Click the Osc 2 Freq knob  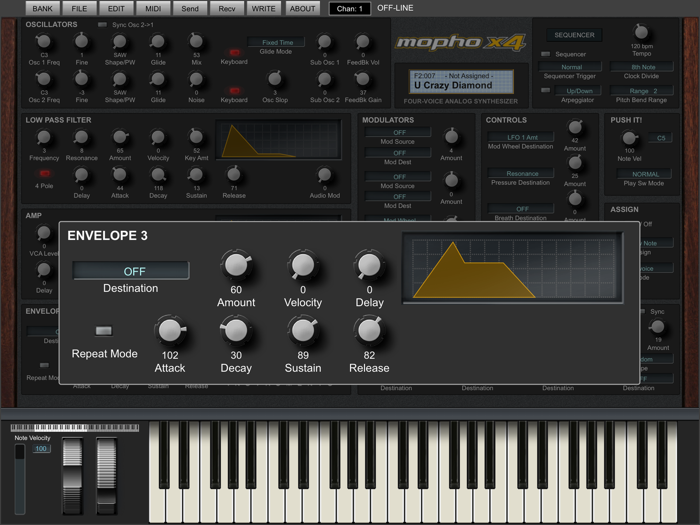(44, 79)
